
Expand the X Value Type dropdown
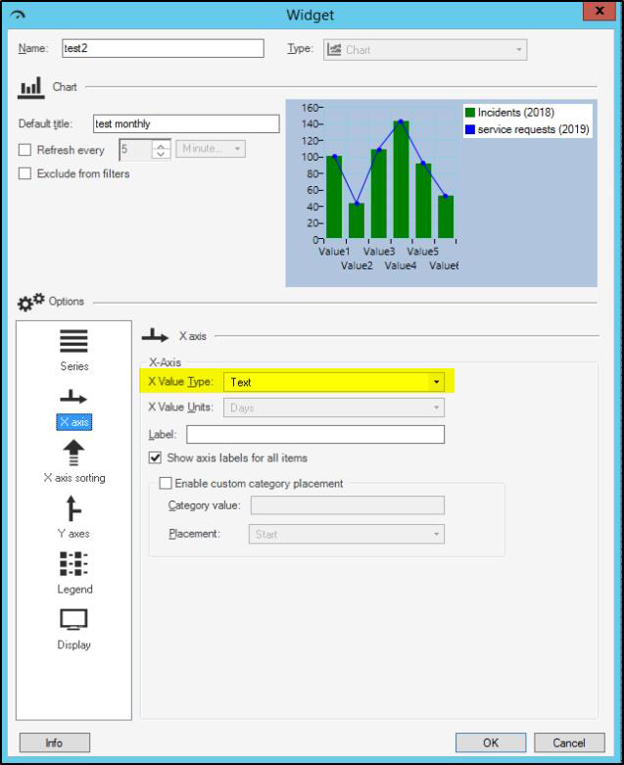[436, 382]
